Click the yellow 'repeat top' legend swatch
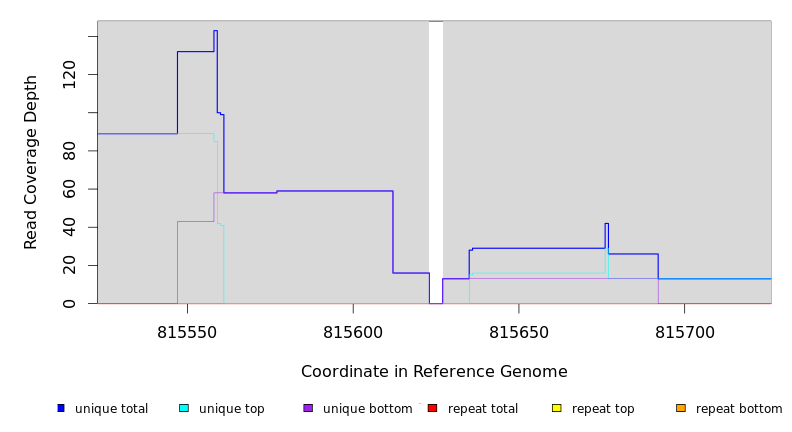 pyautogui.click(x=557, y=408)
